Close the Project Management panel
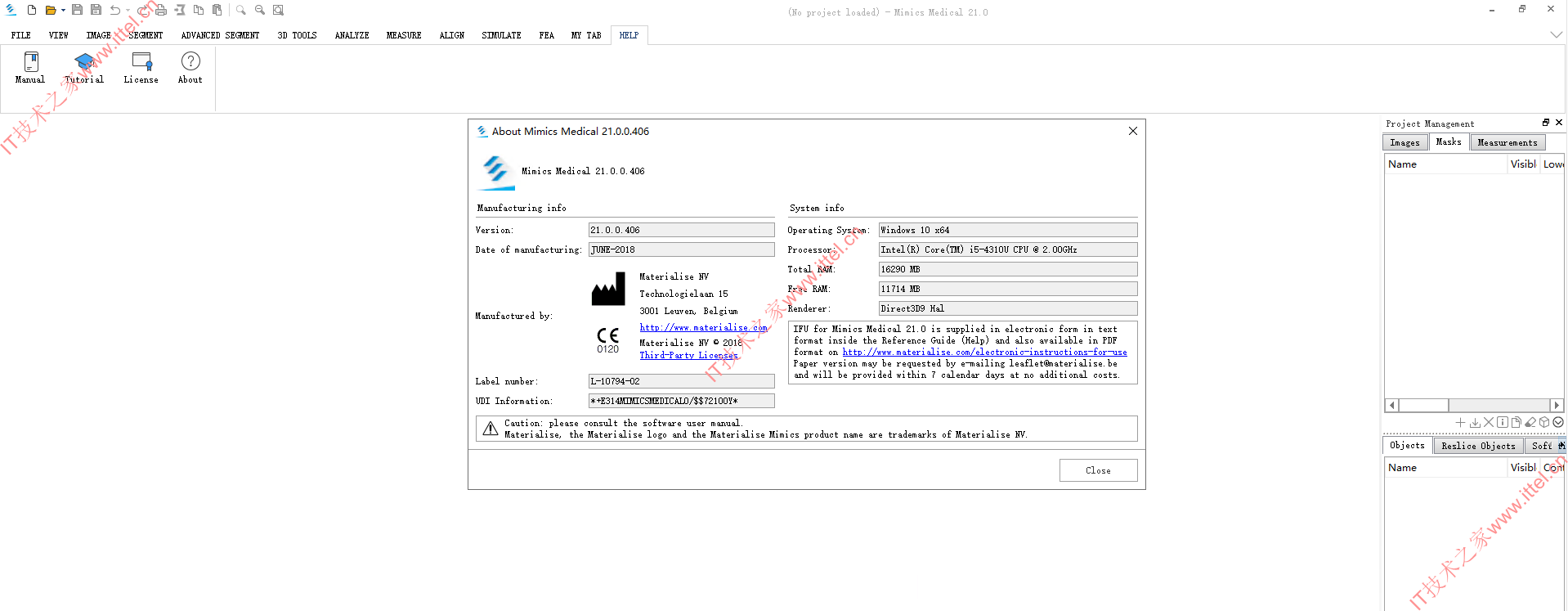 (x=1559, y=123)
